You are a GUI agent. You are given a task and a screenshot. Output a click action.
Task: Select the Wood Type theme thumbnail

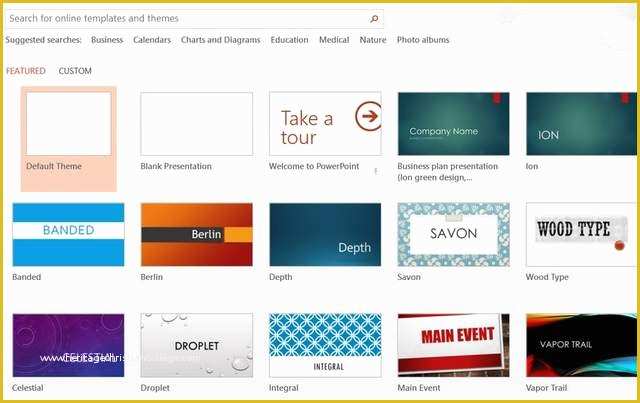pyautogui.click(x=581, y=235)
